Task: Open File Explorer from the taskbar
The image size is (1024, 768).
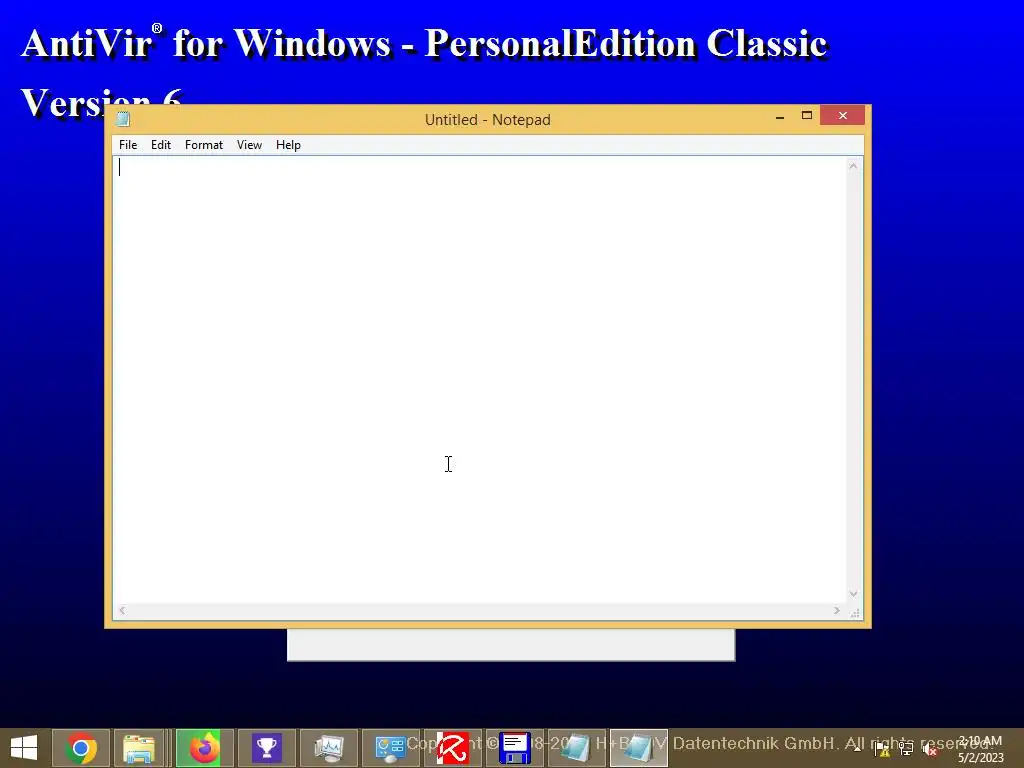Action: tap(139, 748)
